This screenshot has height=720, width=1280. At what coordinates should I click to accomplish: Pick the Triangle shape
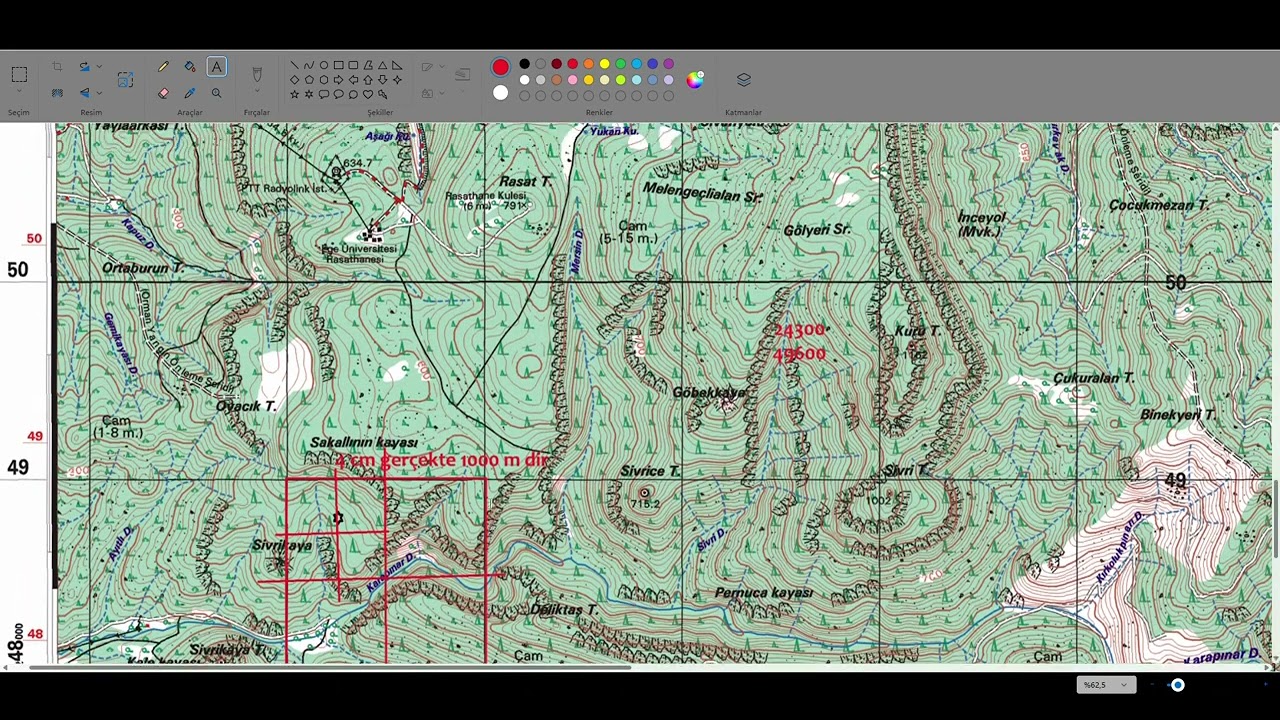[382, 65]
